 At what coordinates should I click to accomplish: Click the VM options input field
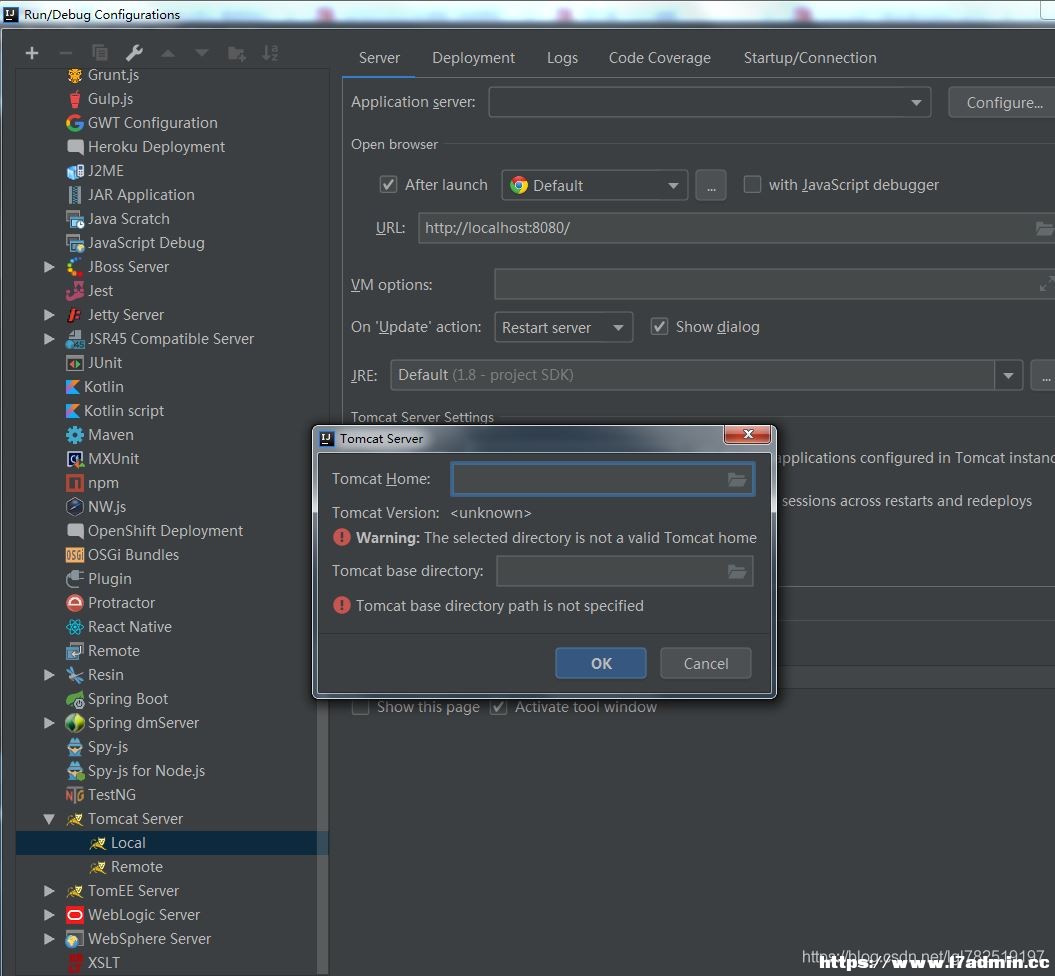click(774, 284)
